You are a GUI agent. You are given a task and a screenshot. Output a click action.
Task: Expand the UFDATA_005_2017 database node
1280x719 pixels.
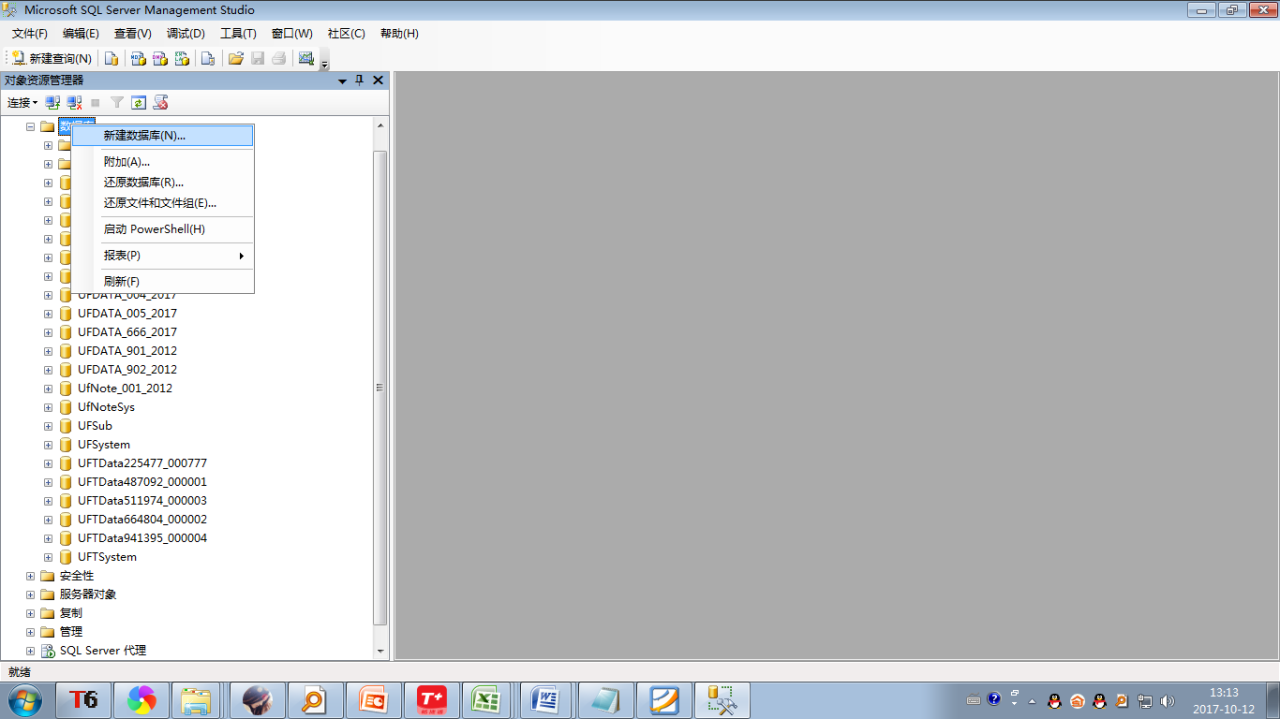click(x=48, y=314)
